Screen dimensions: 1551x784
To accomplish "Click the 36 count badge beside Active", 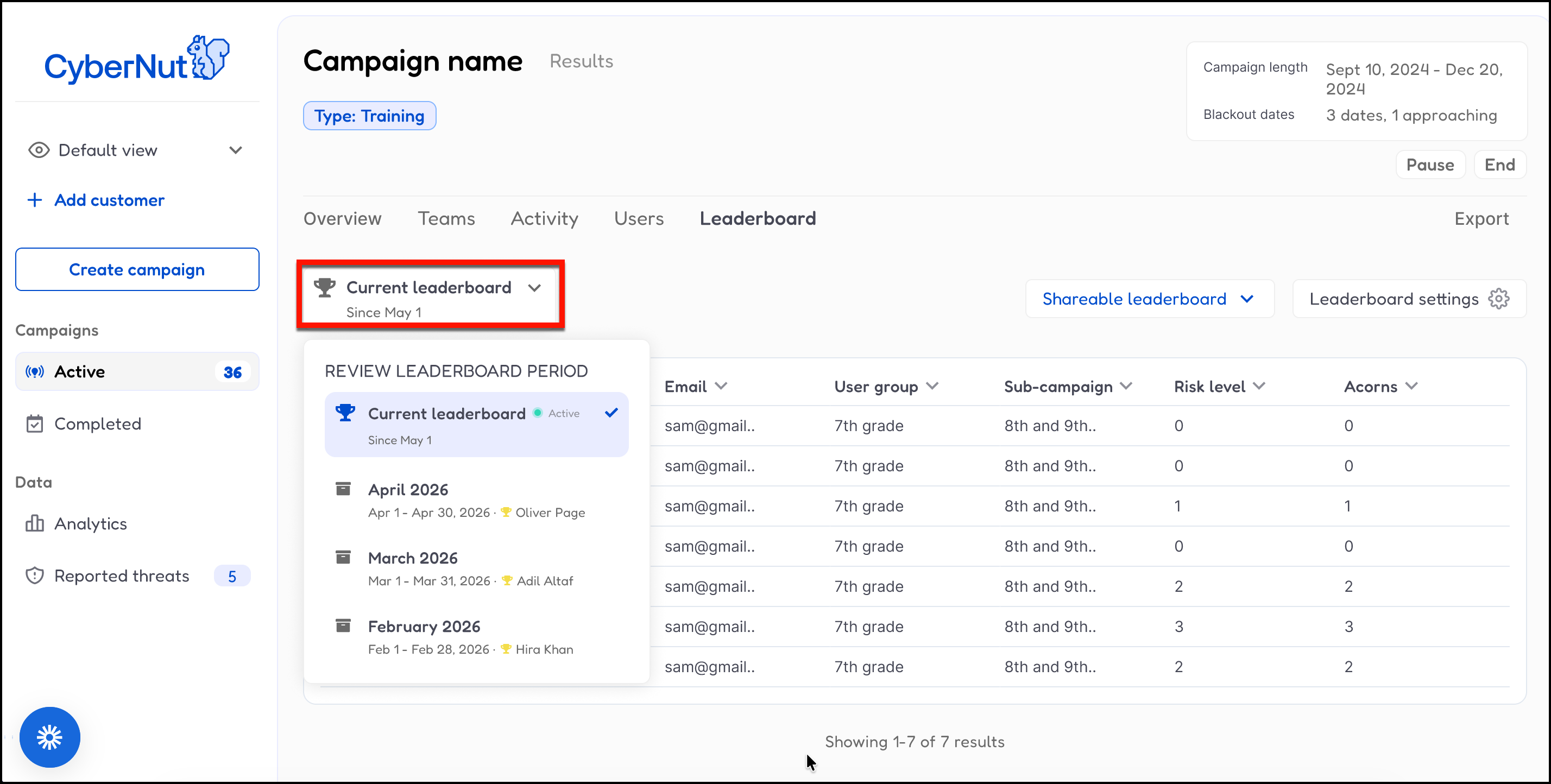I will pyautogui.click(x=232, y=372).
